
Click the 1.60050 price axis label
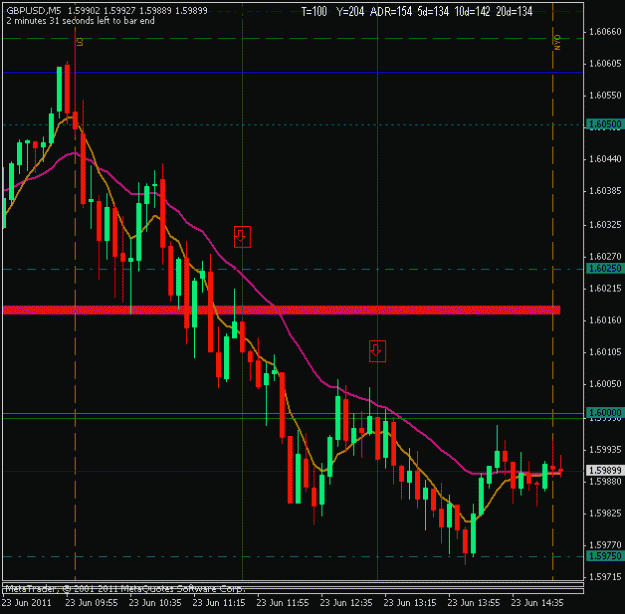point(605,384)
